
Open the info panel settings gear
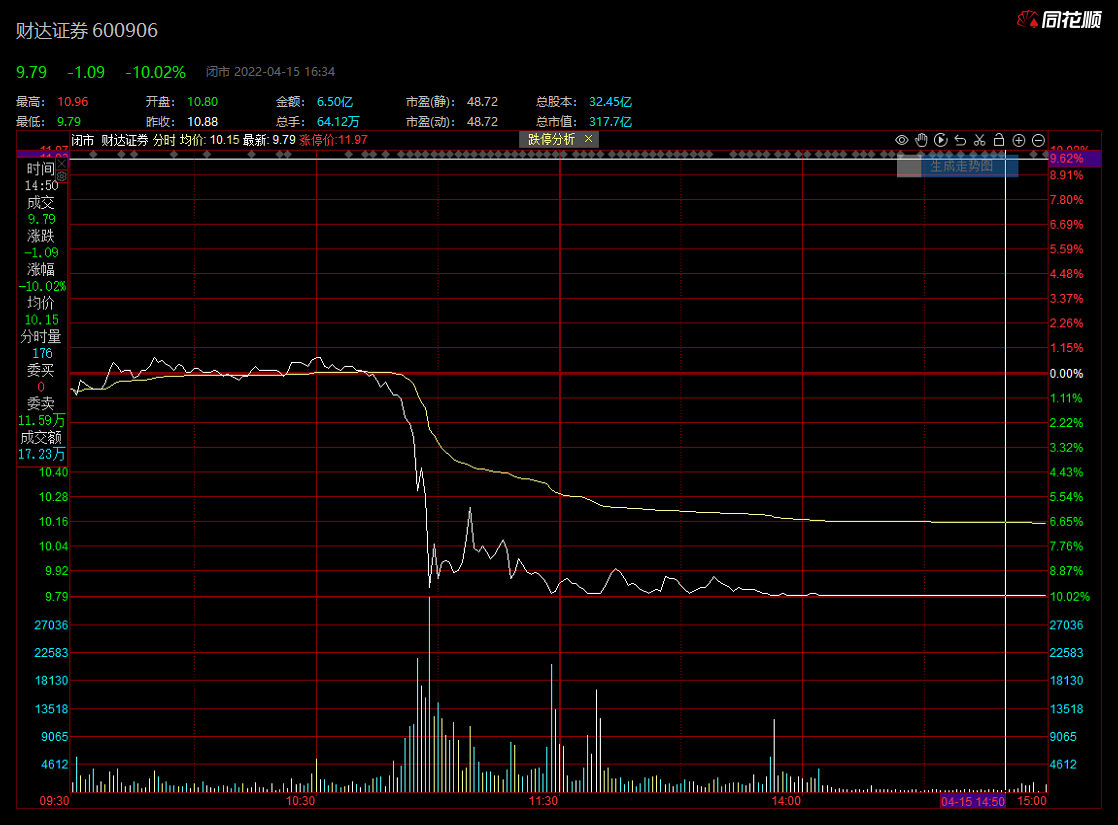click(x=62, y=175)
